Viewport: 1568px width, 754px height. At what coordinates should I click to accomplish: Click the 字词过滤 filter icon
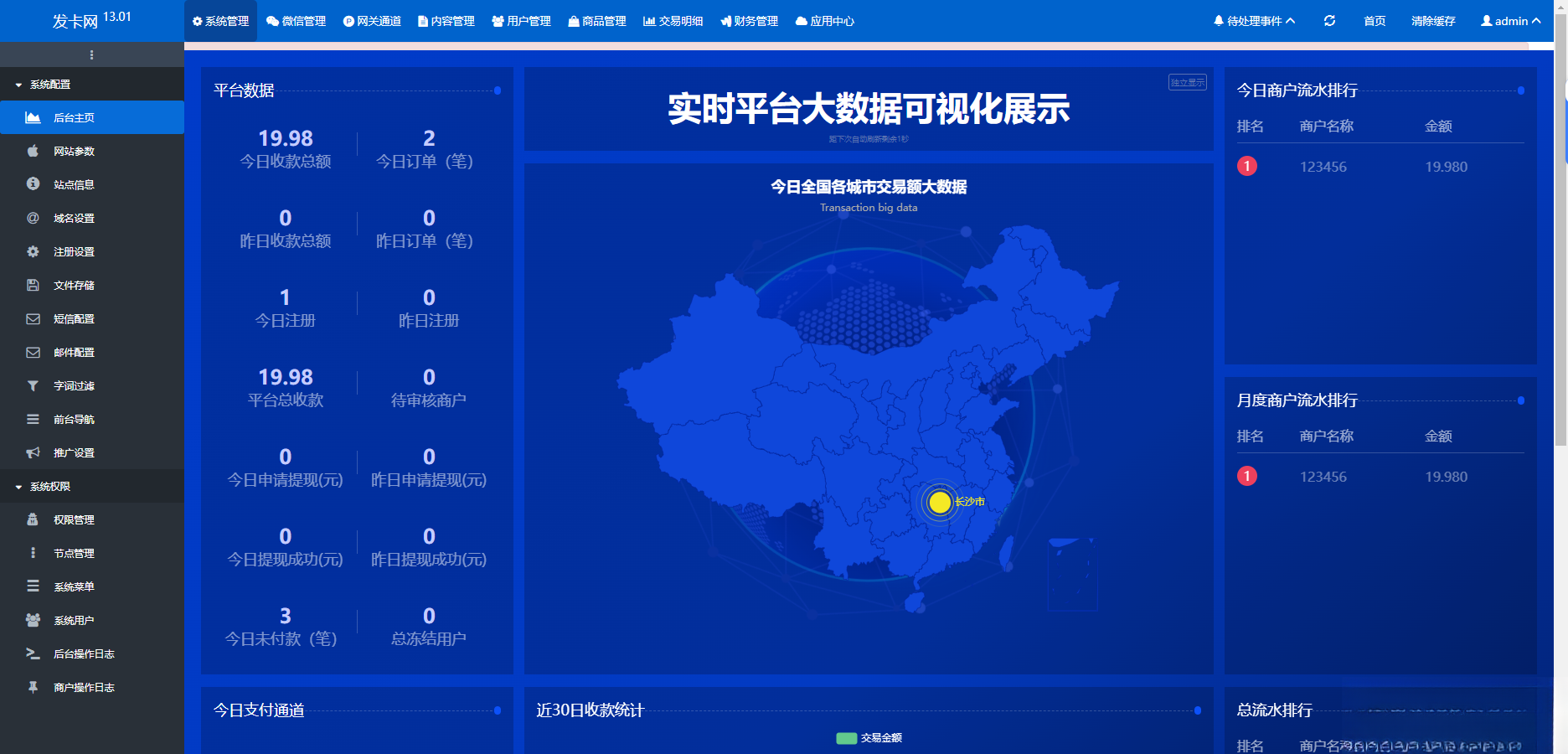(32, 385)
